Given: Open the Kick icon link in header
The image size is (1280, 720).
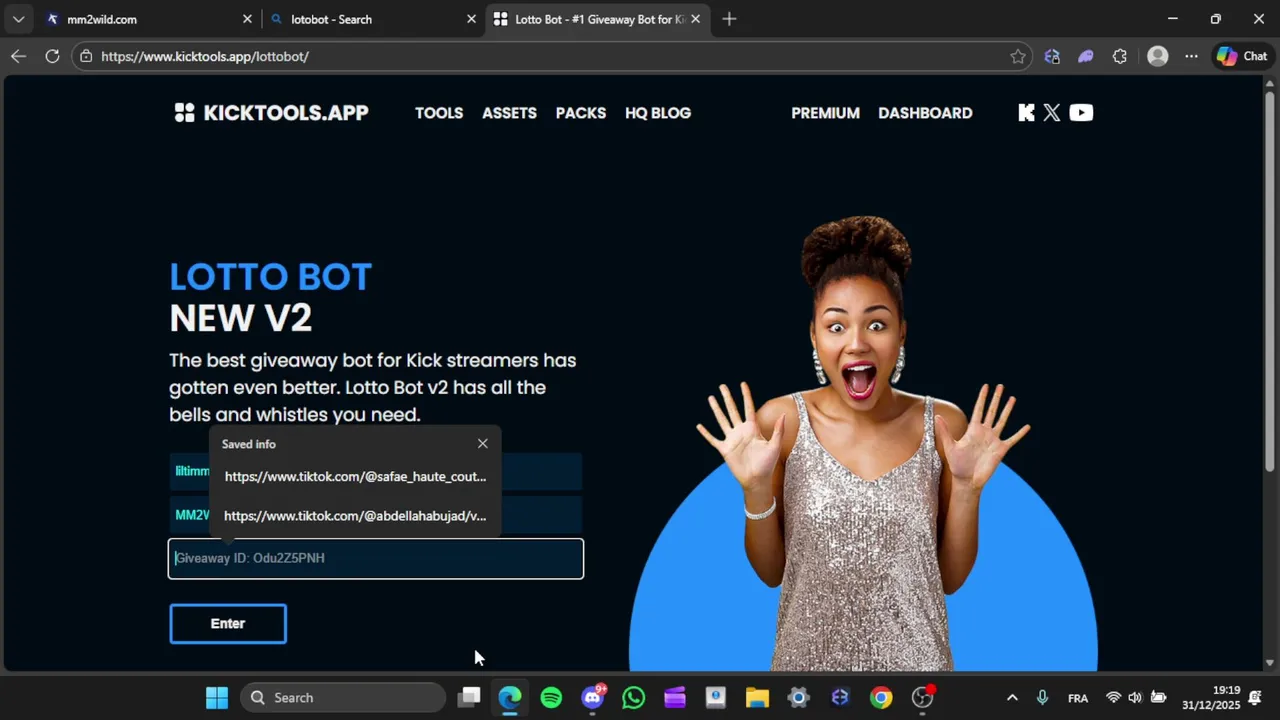Looking at the screenshot, I should [x=1026, y=113].
